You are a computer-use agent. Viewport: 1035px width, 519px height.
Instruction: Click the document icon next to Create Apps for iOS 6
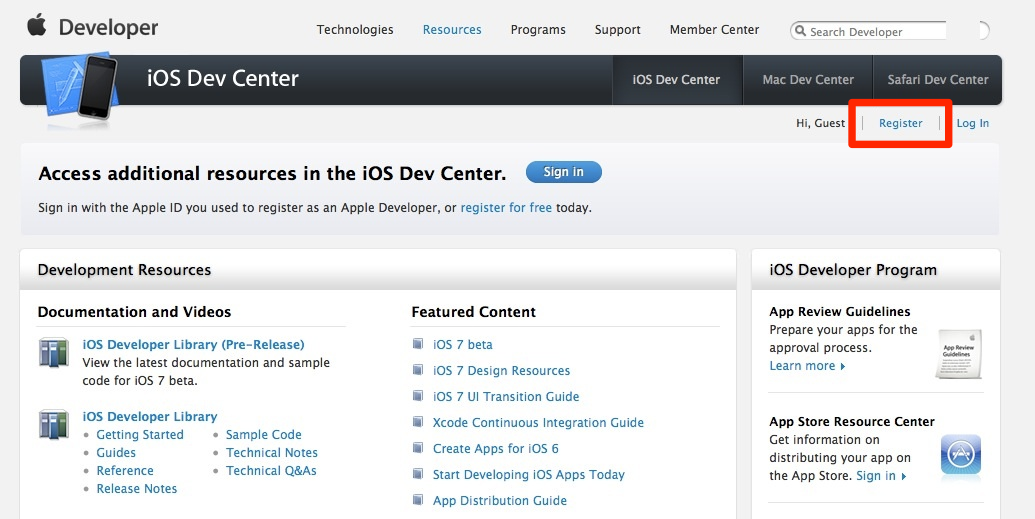click(x=418, y=448)
